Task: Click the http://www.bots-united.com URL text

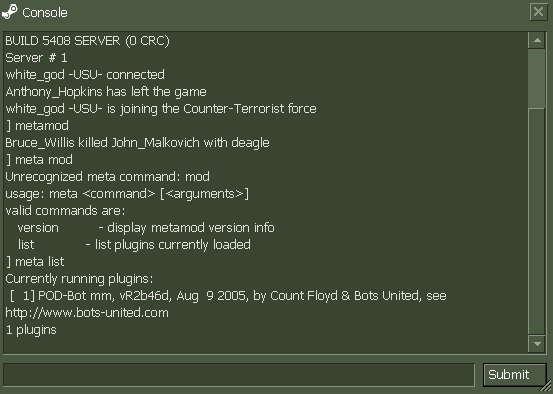Action: click(x=87, y=313)
